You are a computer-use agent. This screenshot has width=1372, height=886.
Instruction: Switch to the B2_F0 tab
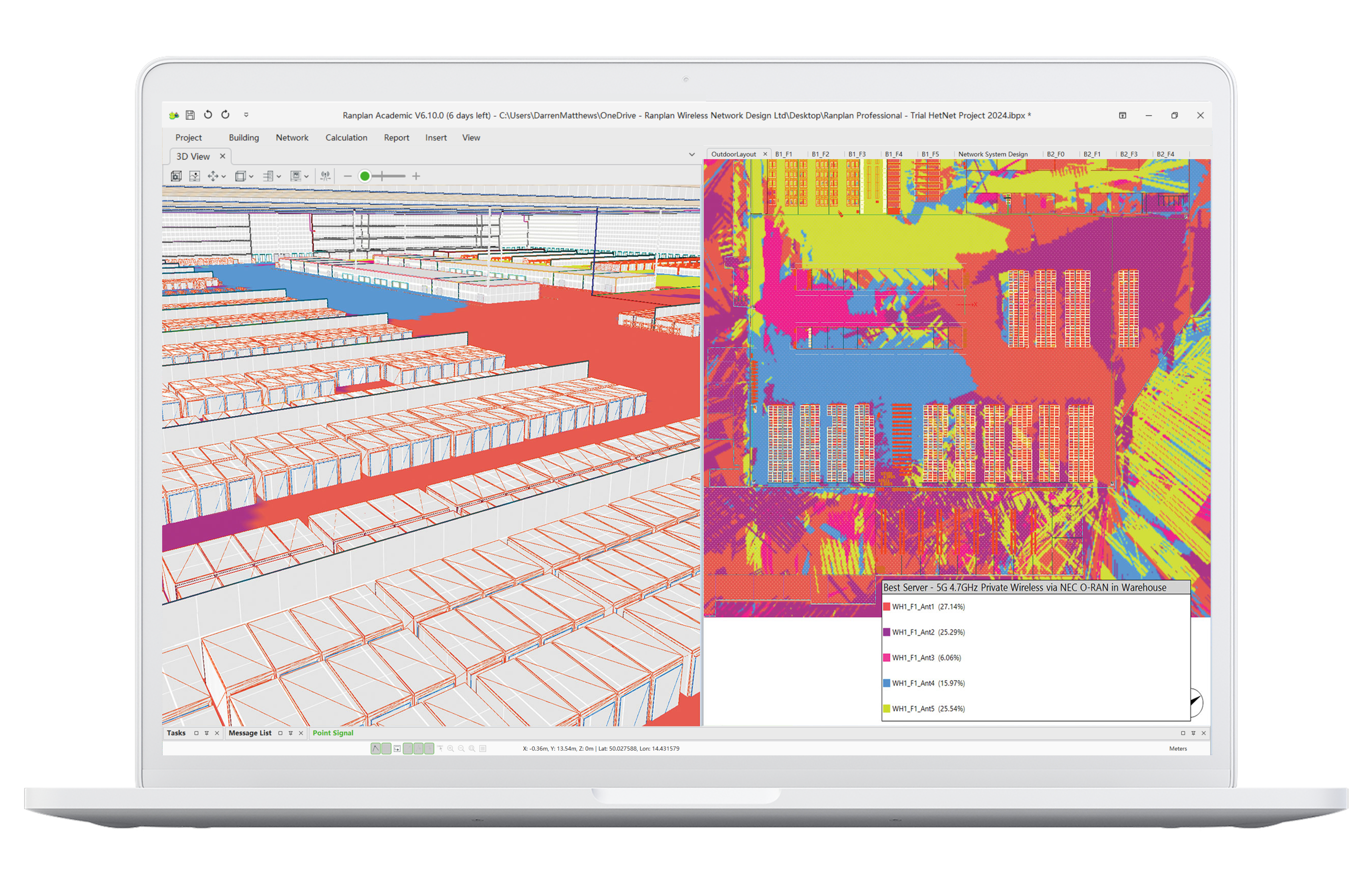[1056, 154]
